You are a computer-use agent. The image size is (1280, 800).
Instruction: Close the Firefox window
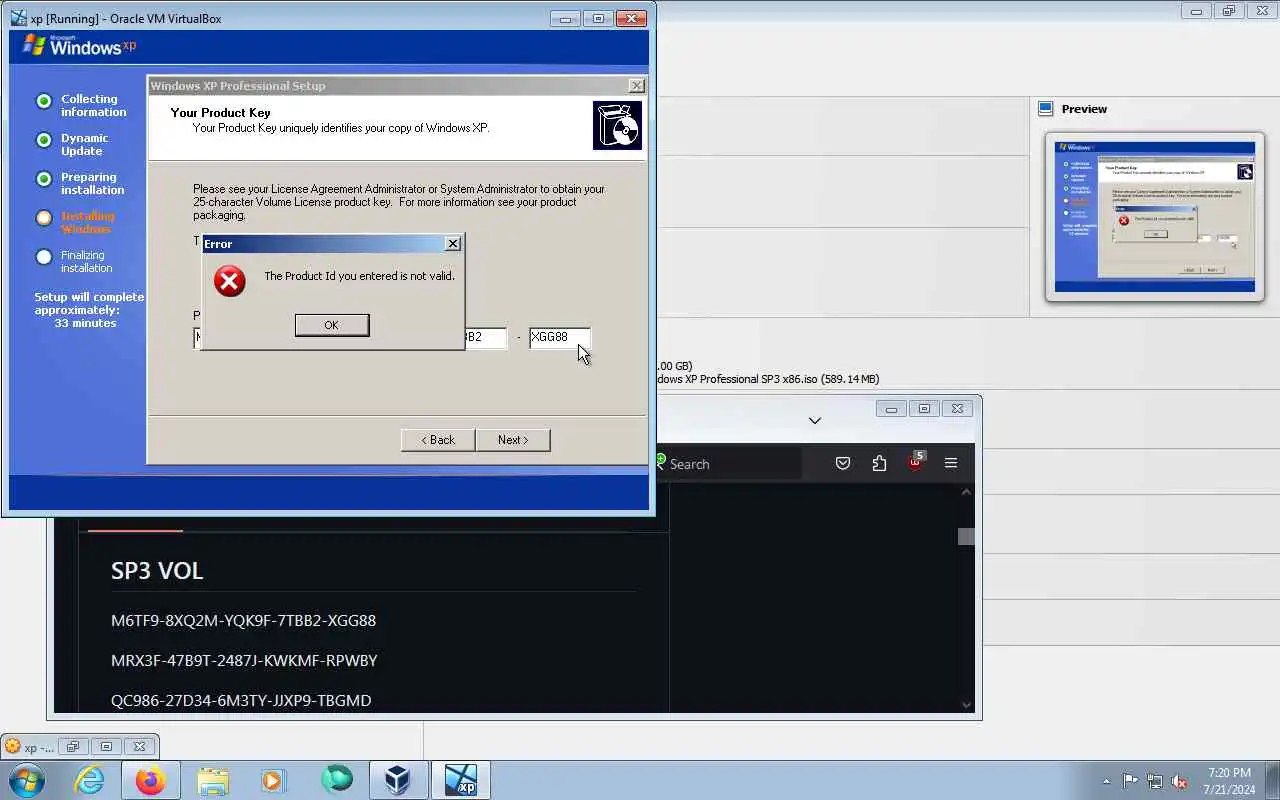tap(957, 408)
